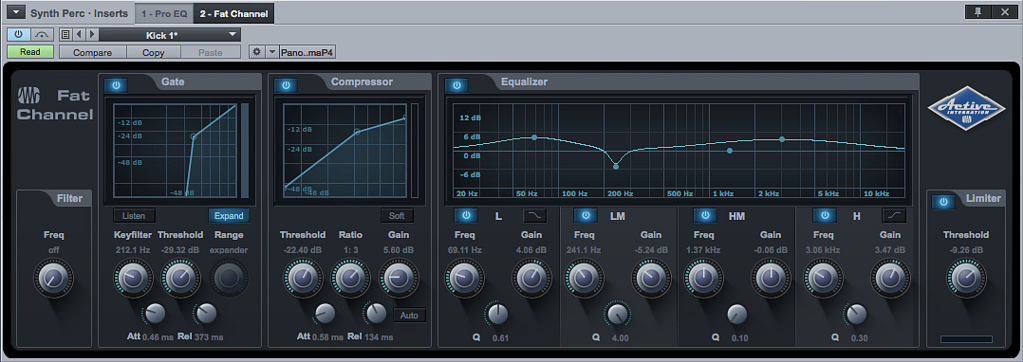Open the dropdown arrow beside the gear
The image size is (1023, 362).
pos(272,52)
